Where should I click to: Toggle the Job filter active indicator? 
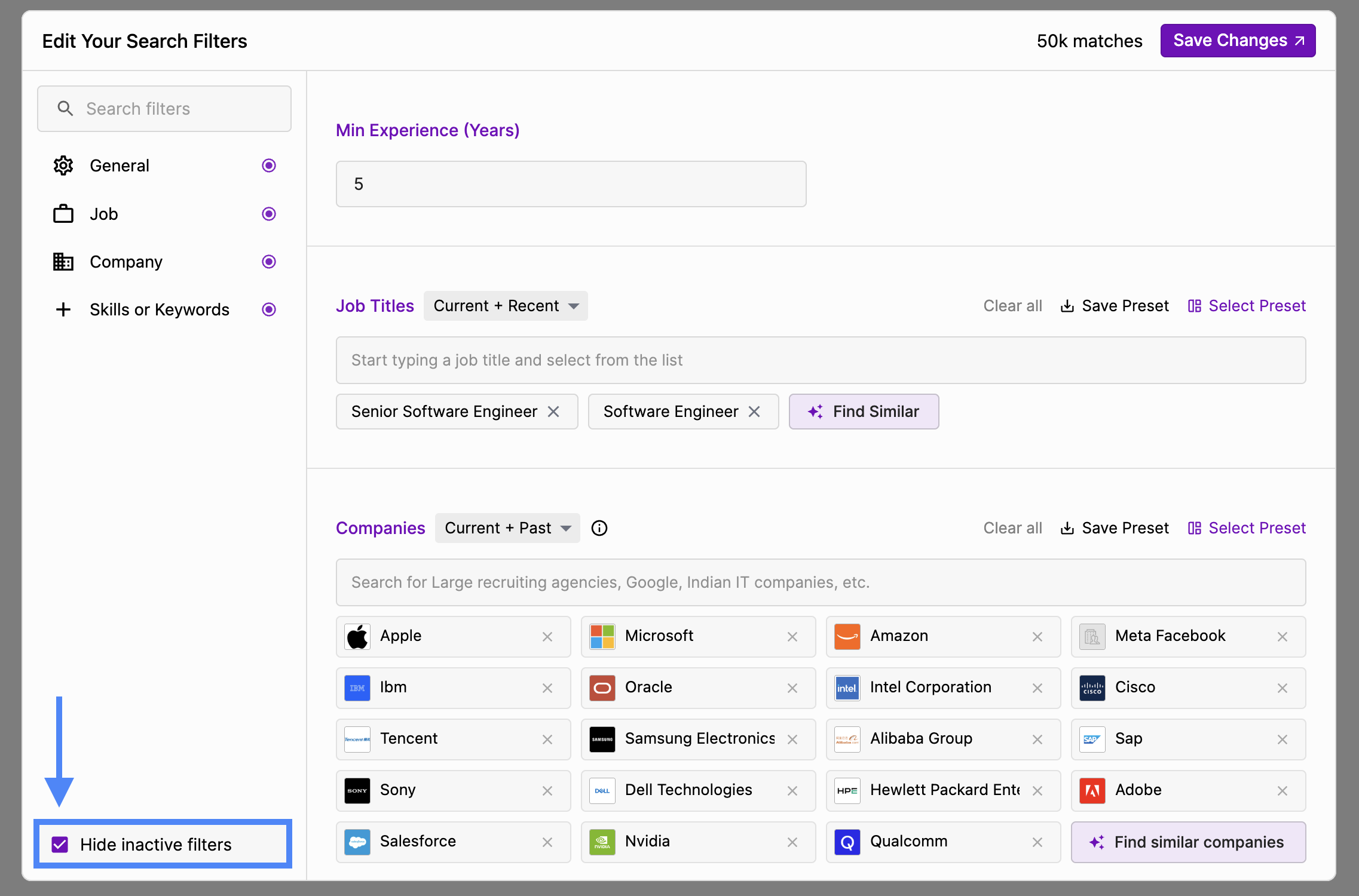coord(269,214)
